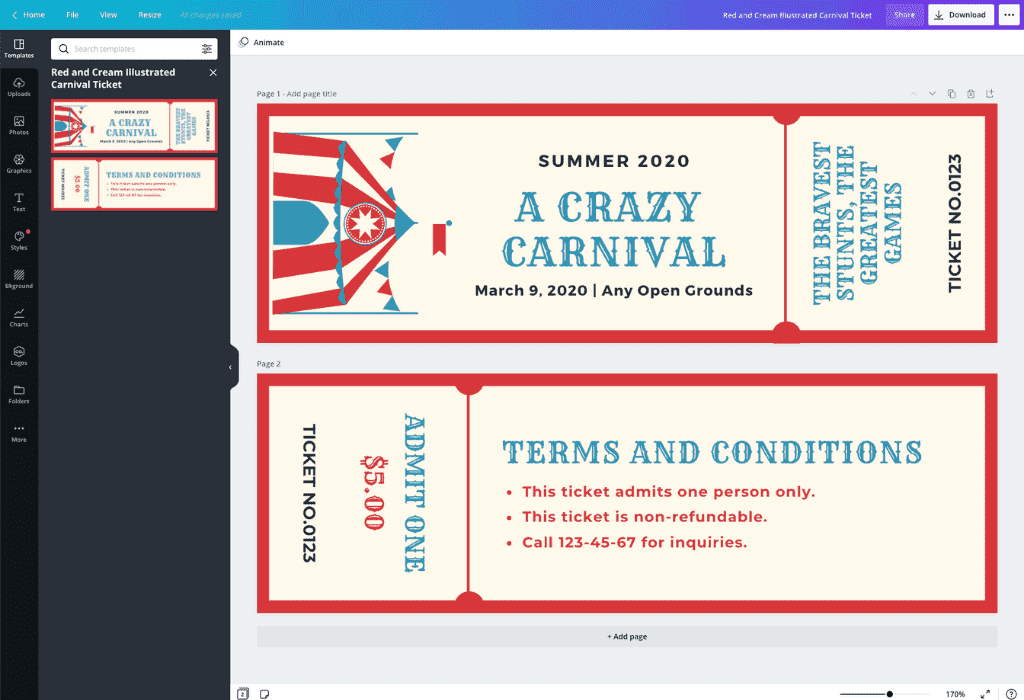Open the Resize menu
The width and height of the screenshot is (1024, 700).
tap(149, 15)
